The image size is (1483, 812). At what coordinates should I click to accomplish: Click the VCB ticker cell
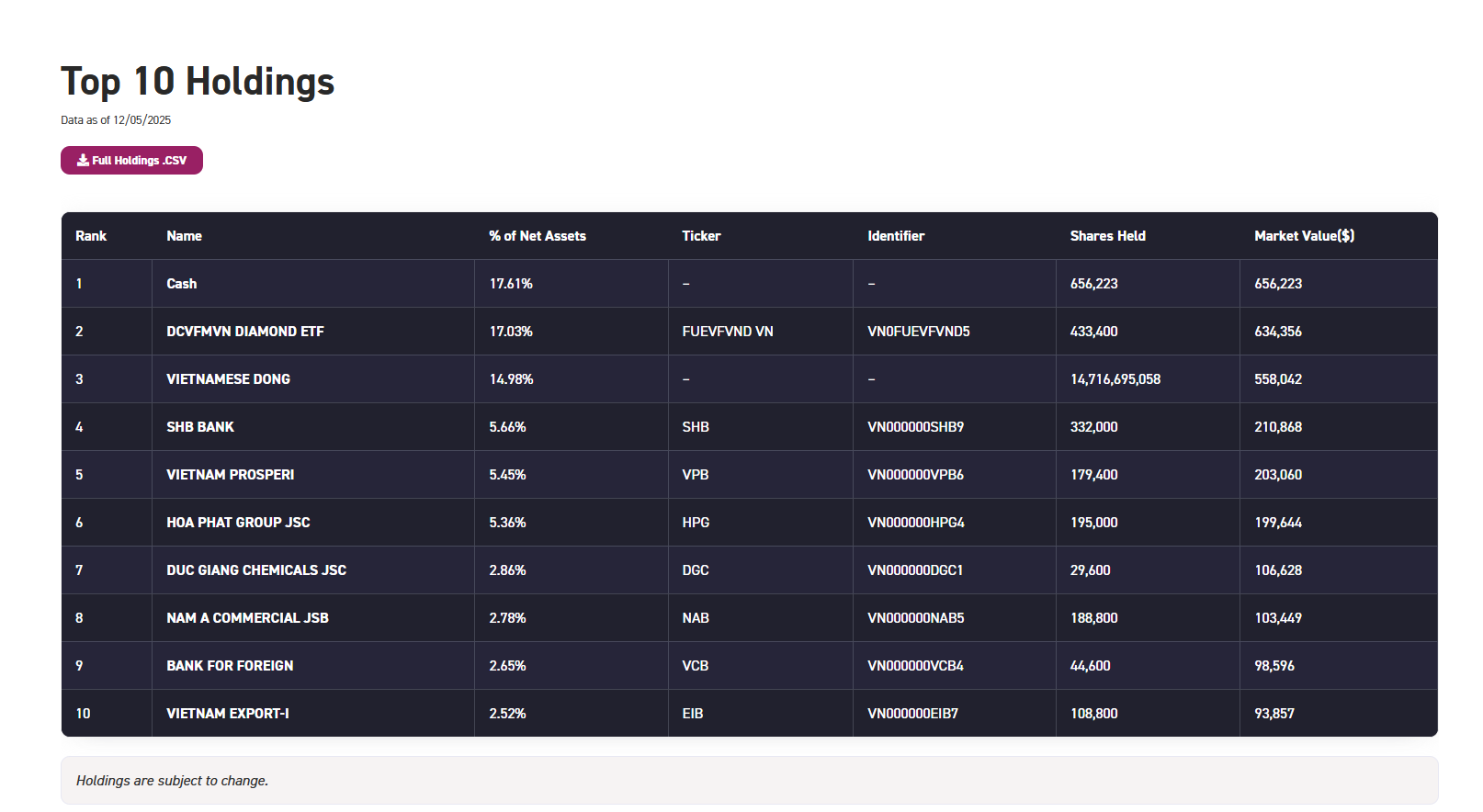click(x=695, y=666)
